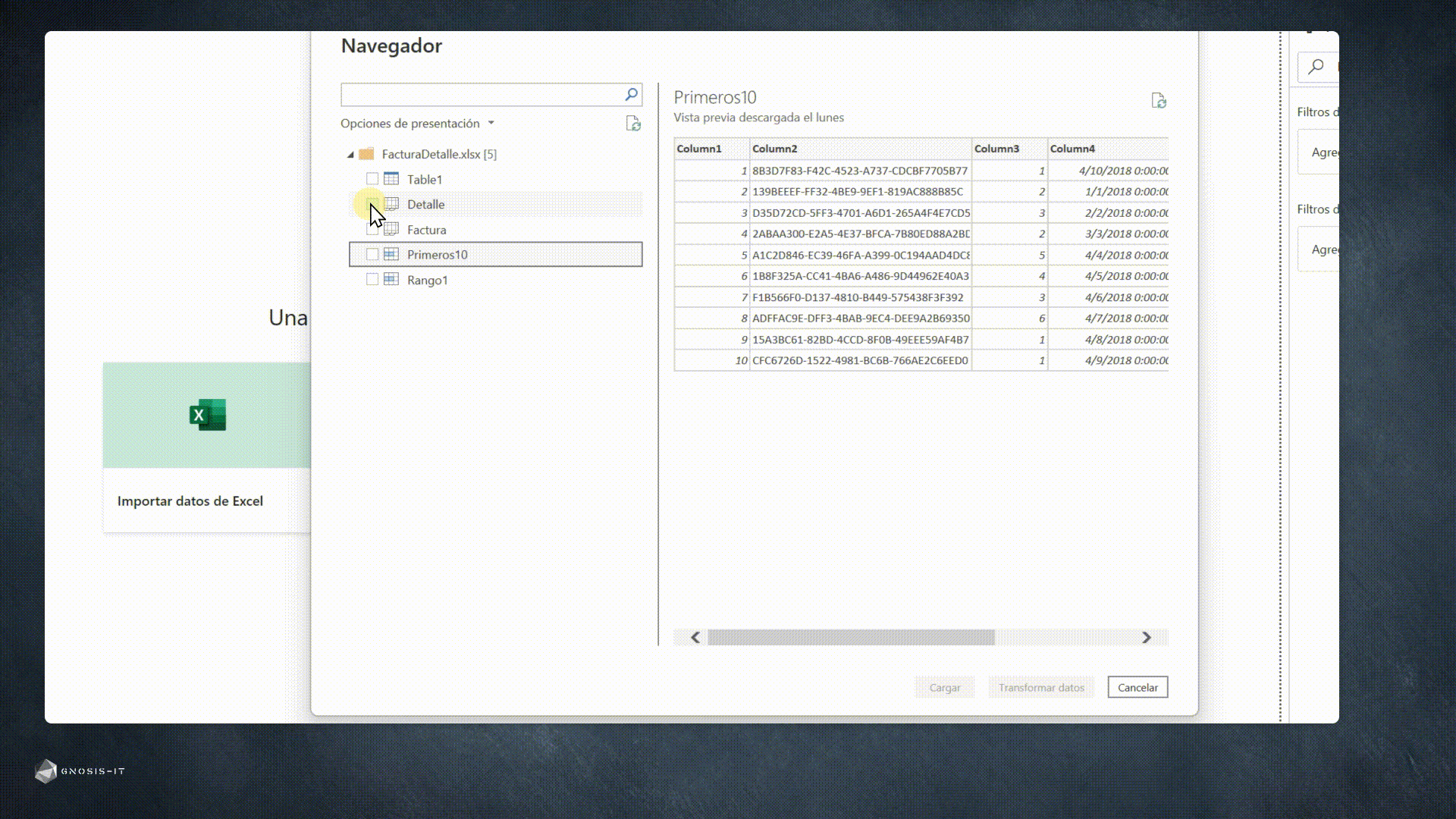The image size is (1456, 819).
Task: Click the refresh preview icon near Primeros10 title
Action: coord(1159,101)
